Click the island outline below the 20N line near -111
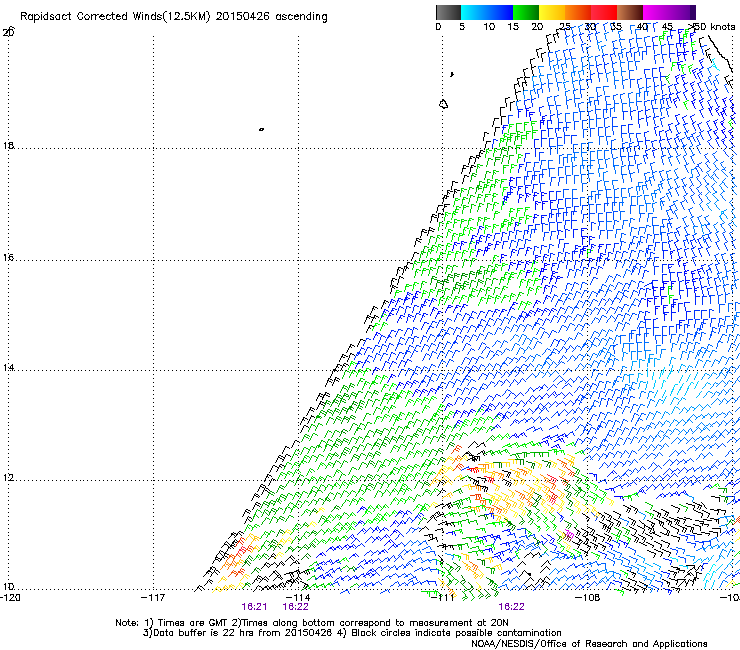This screenshot has width=740, height=650. 443,104
